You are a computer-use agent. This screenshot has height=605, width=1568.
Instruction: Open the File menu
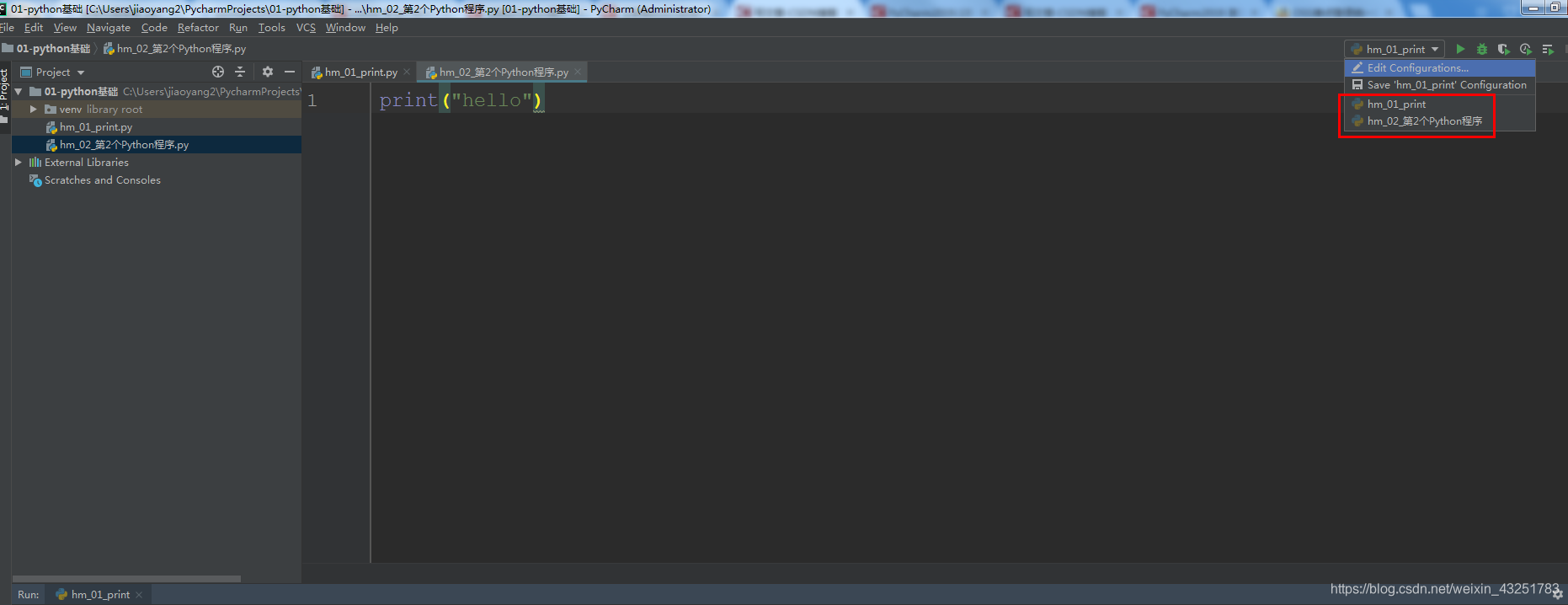click(x=7, y=28)
